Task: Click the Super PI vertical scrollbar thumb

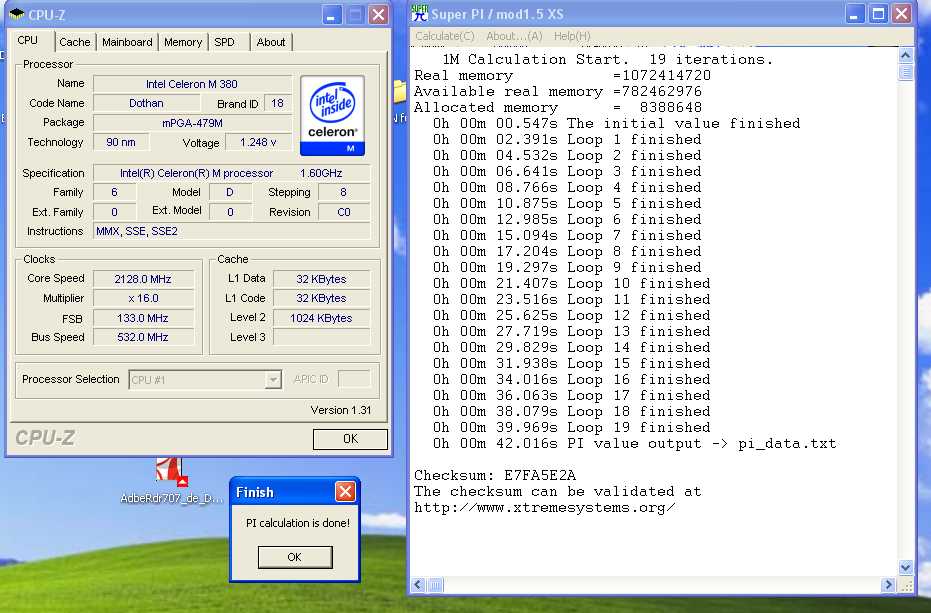Action: tap(905, 72)
